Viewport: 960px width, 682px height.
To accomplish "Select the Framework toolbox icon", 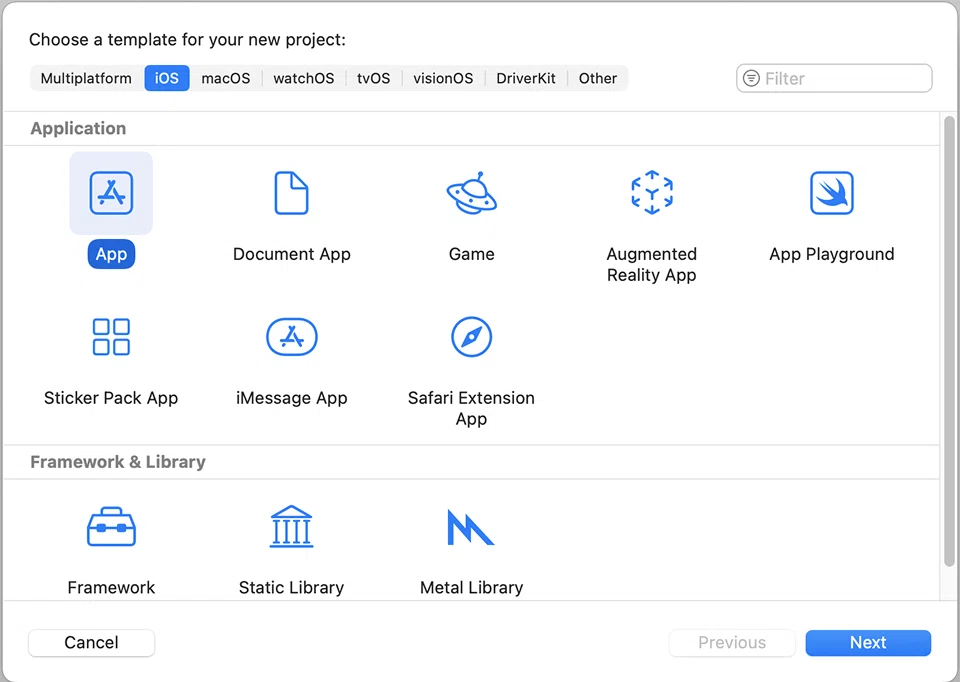I will point(111,526).
